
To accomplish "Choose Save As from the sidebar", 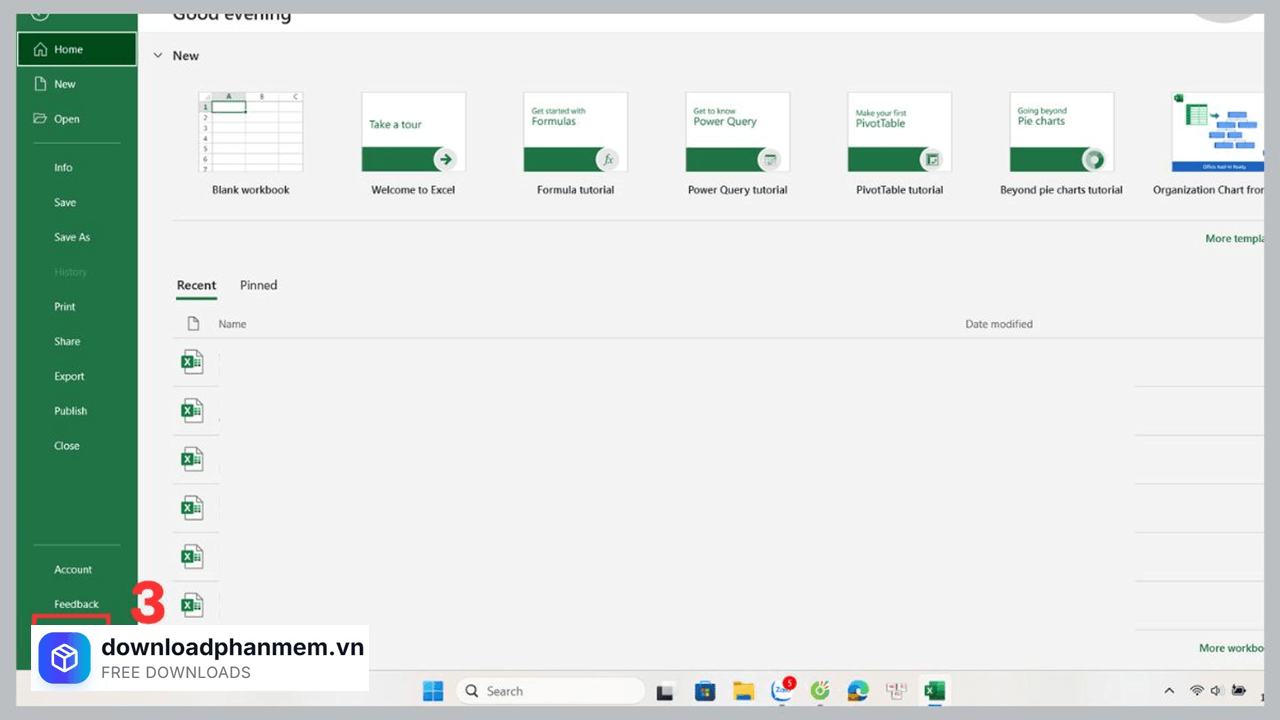I will point(72,237).
